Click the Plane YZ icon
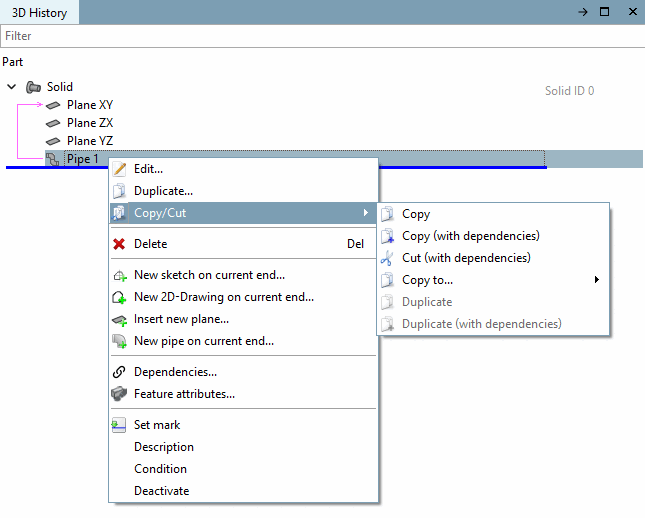Screen dimensions: 645x518 53,141
